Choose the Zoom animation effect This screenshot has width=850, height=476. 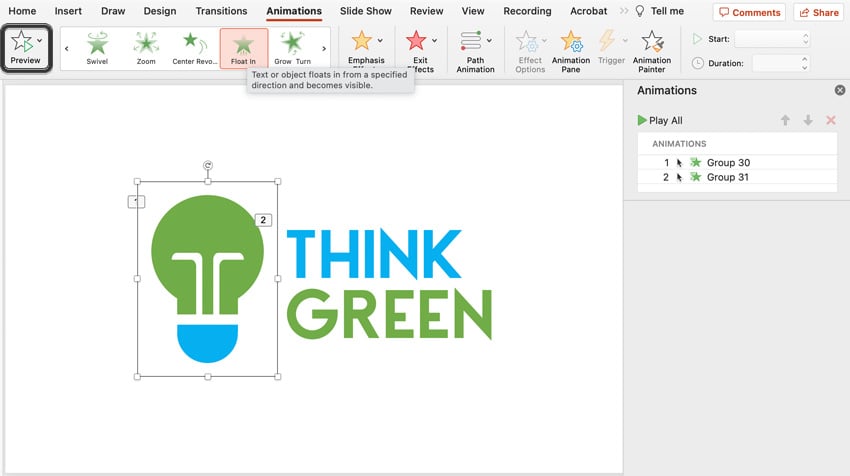(146, 47)
